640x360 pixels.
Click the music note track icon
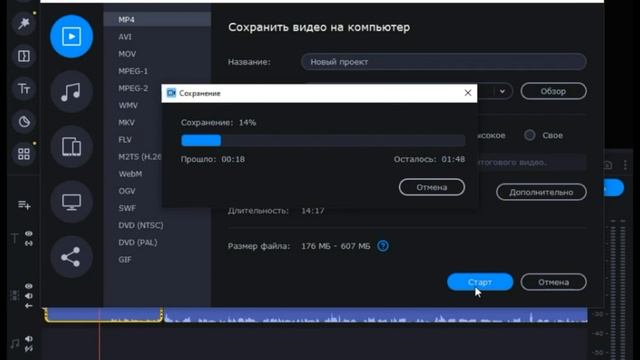click(15, 344)
